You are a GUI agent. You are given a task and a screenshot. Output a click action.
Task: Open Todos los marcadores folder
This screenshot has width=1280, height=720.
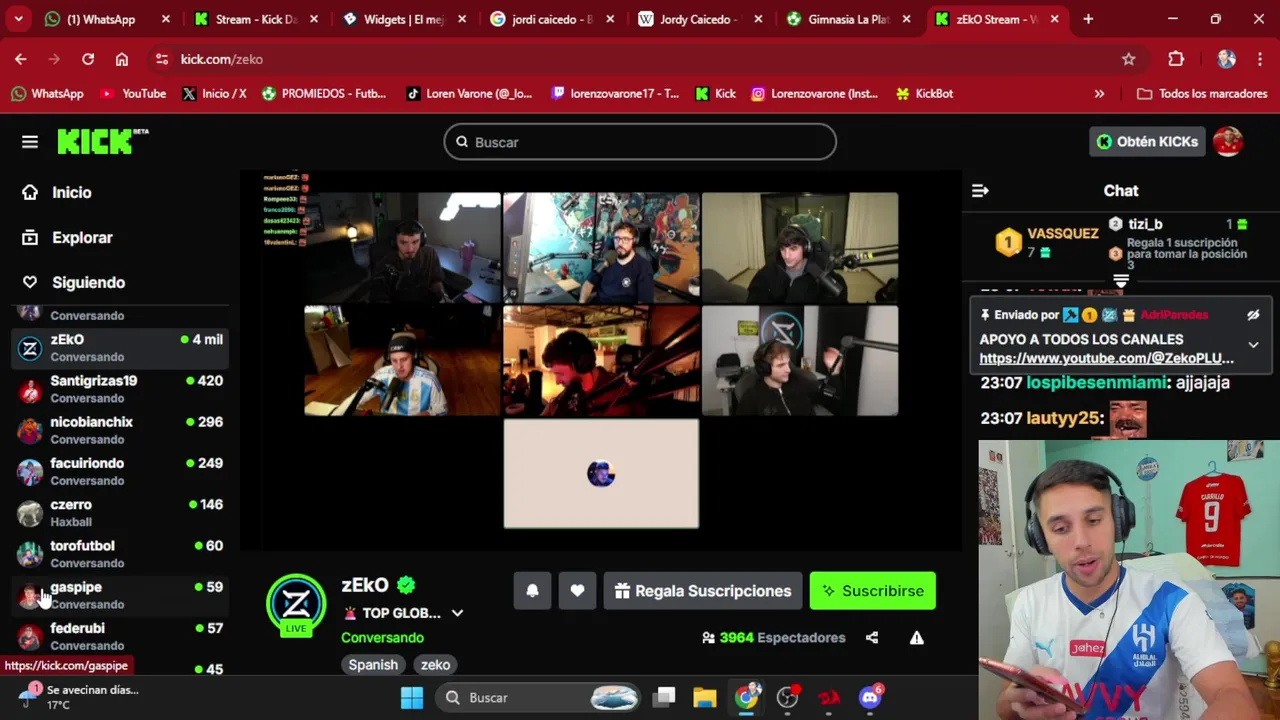(x=1202, y=94)
